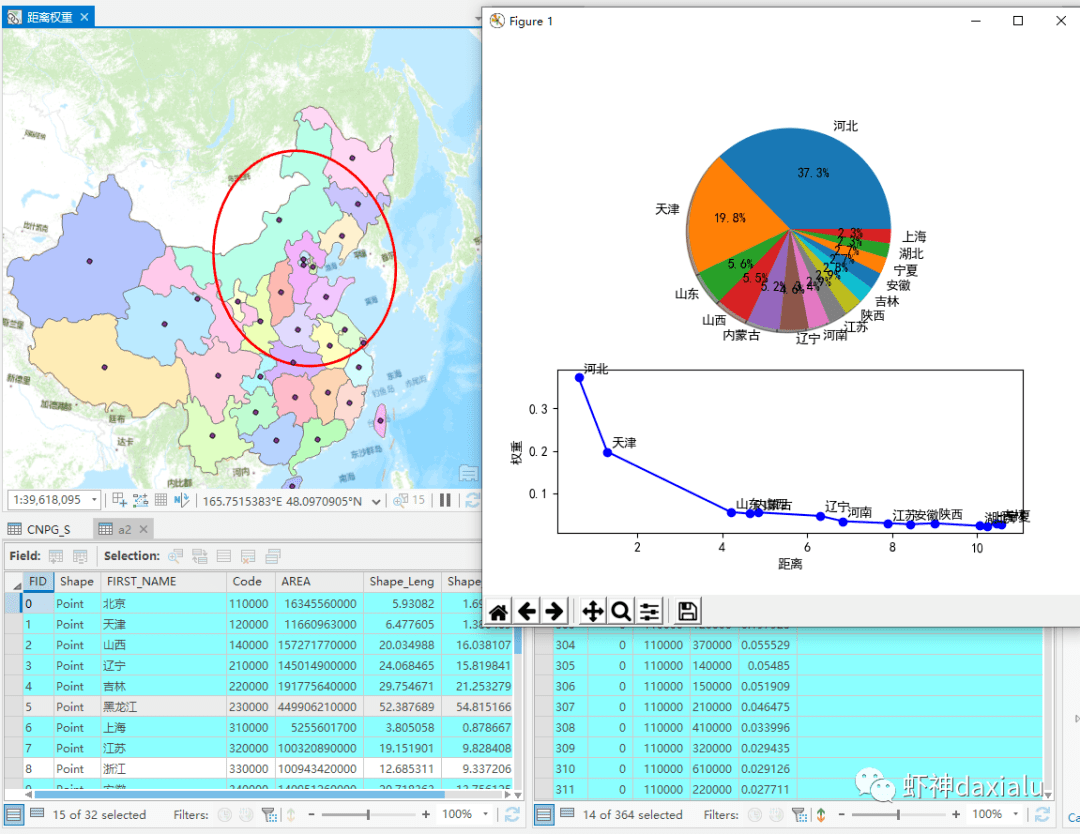
Task: Open Configure subplots in Figure 1
Action: [x=650, y=611]
